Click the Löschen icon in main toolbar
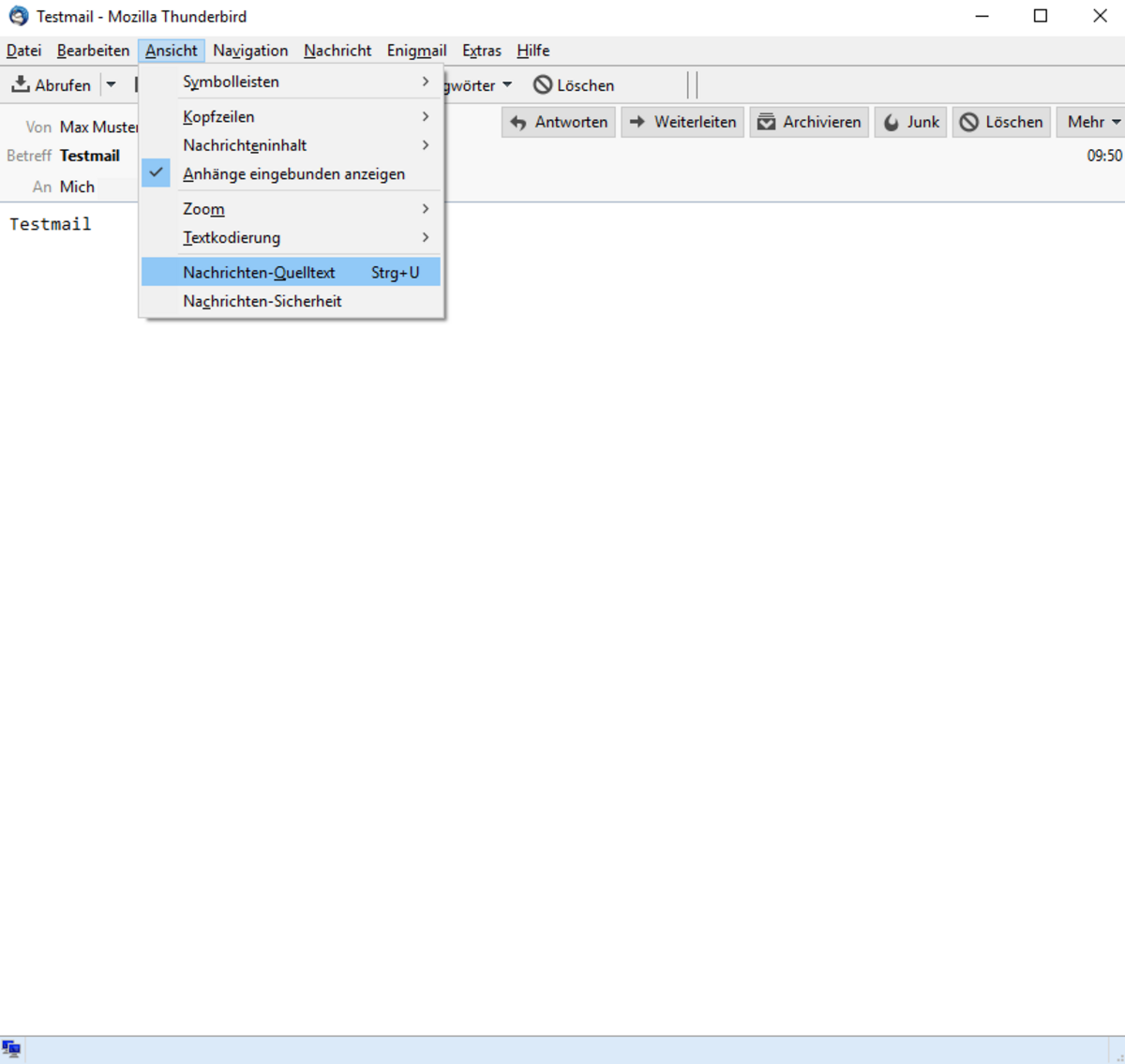The image size is (1125, 1064). tap(542, 85)
